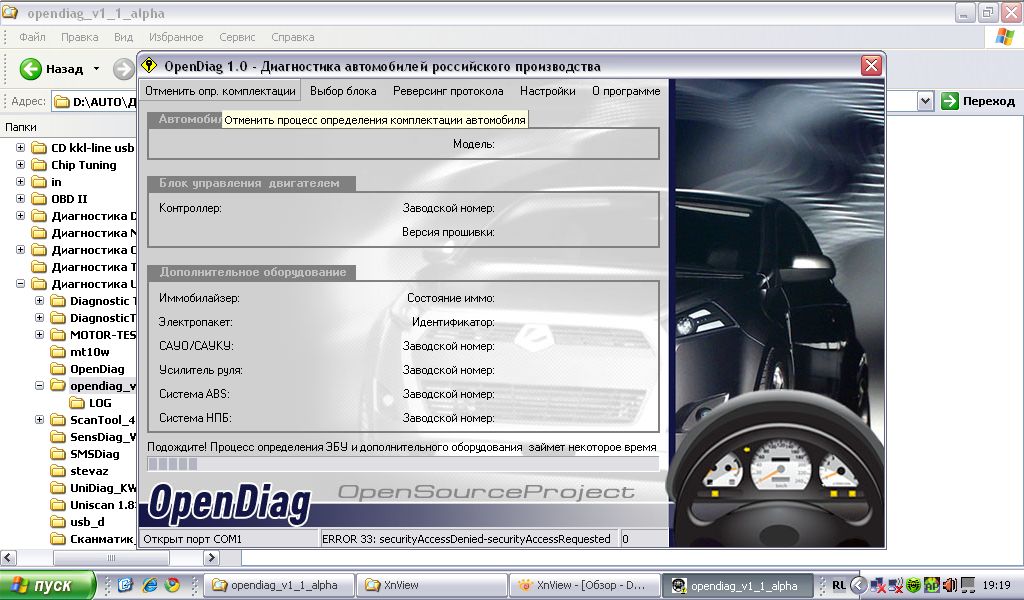Click the Chip Tuning folder icon
Viewport: 1024px width, 600px height.
coord(39,165)
